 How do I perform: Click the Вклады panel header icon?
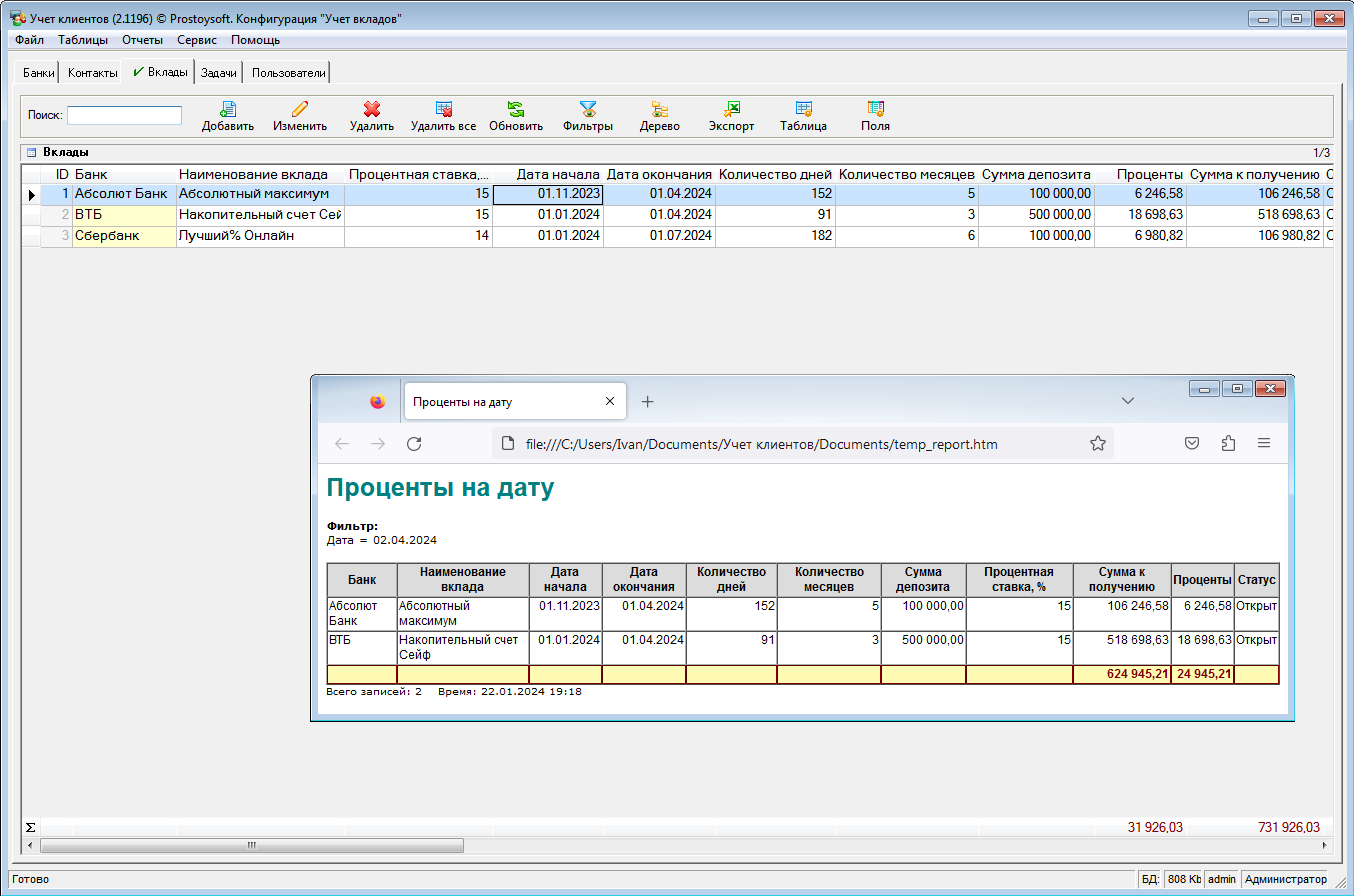pos(31,153)
